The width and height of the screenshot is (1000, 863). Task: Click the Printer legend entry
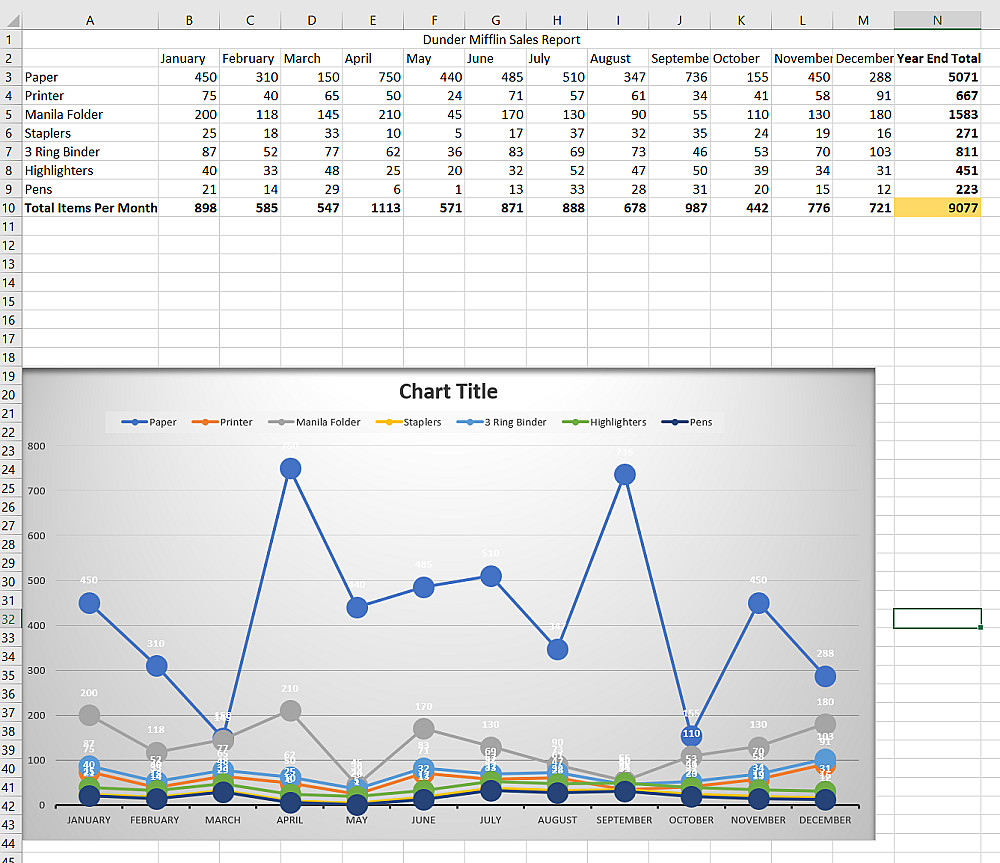click(x=222, y=422)
